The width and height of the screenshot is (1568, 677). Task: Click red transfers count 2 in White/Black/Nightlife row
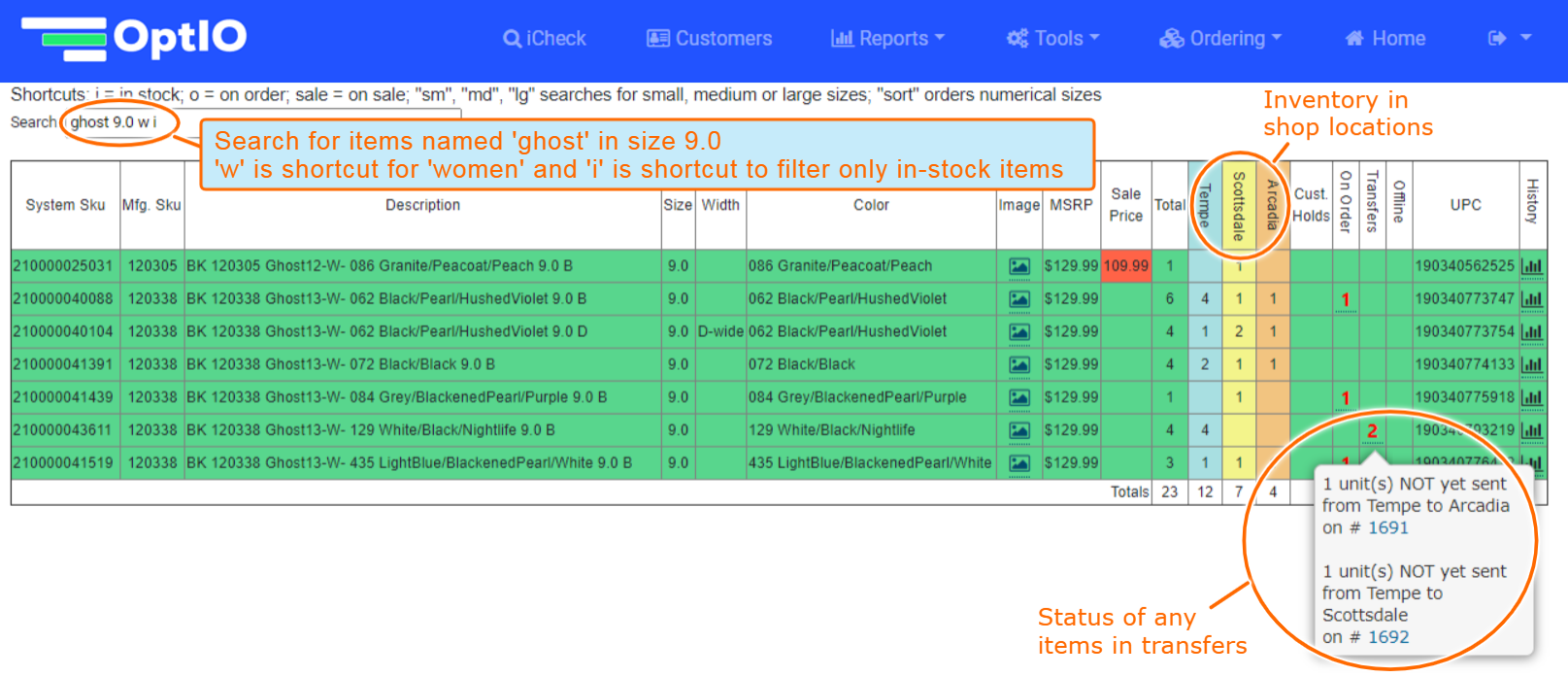(x=1372, y=431)
